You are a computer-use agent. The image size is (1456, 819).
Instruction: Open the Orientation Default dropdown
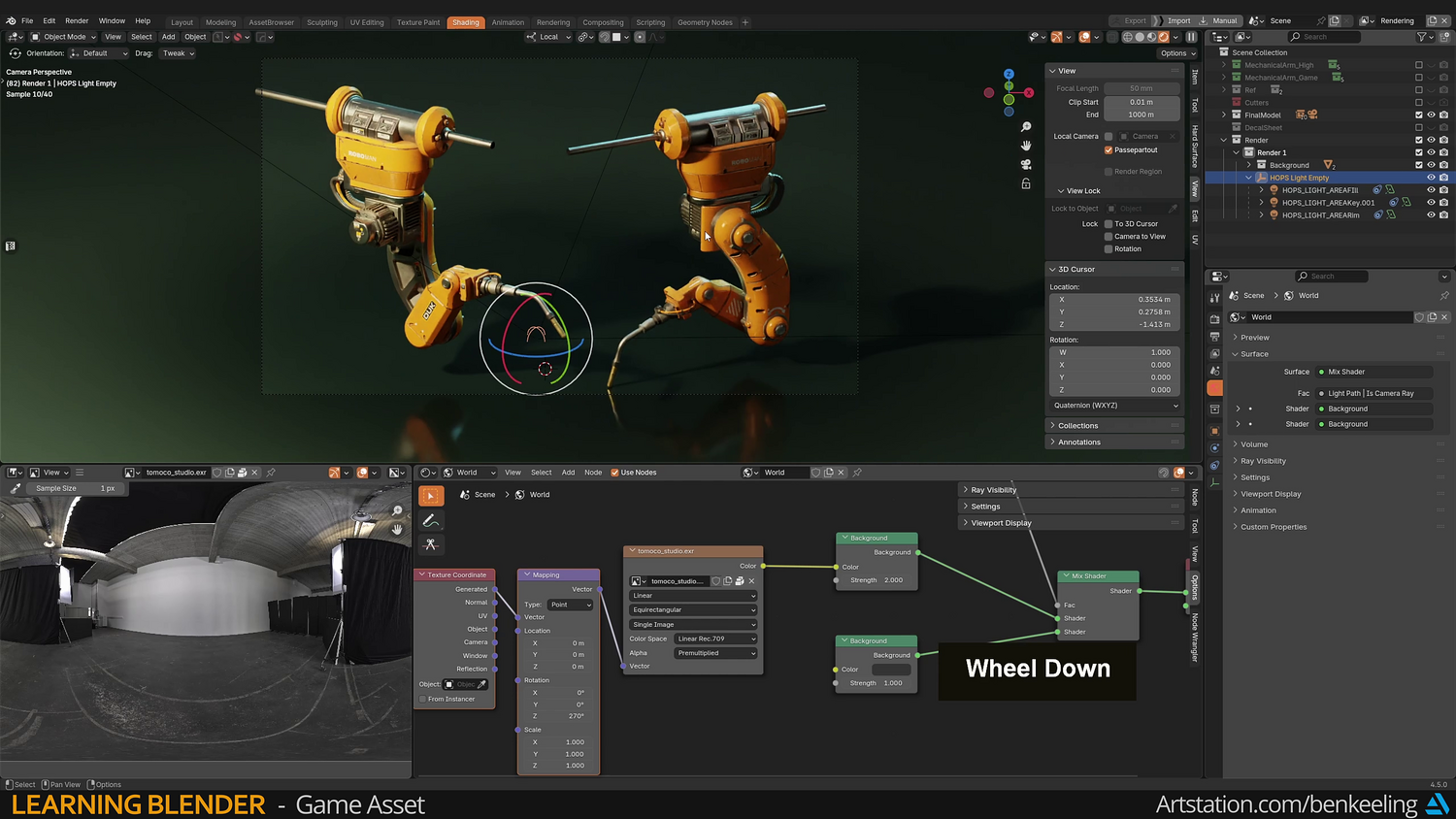[98, 53]
